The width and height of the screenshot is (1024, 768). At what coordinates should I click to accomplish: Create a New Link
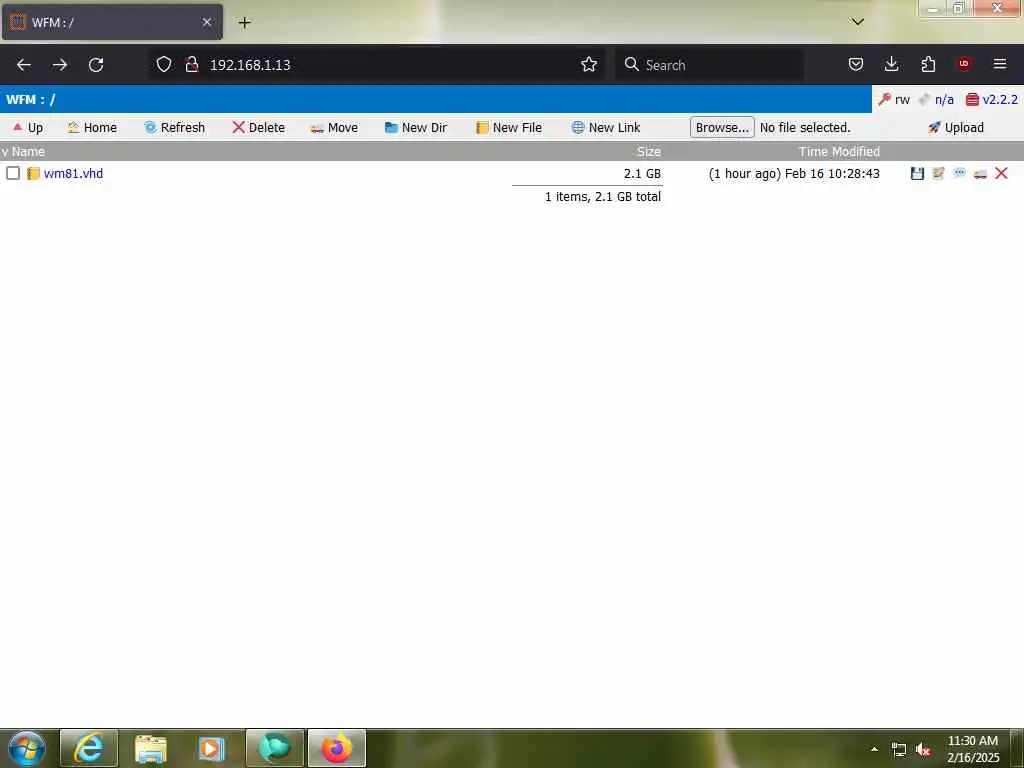tap(606, 127)
